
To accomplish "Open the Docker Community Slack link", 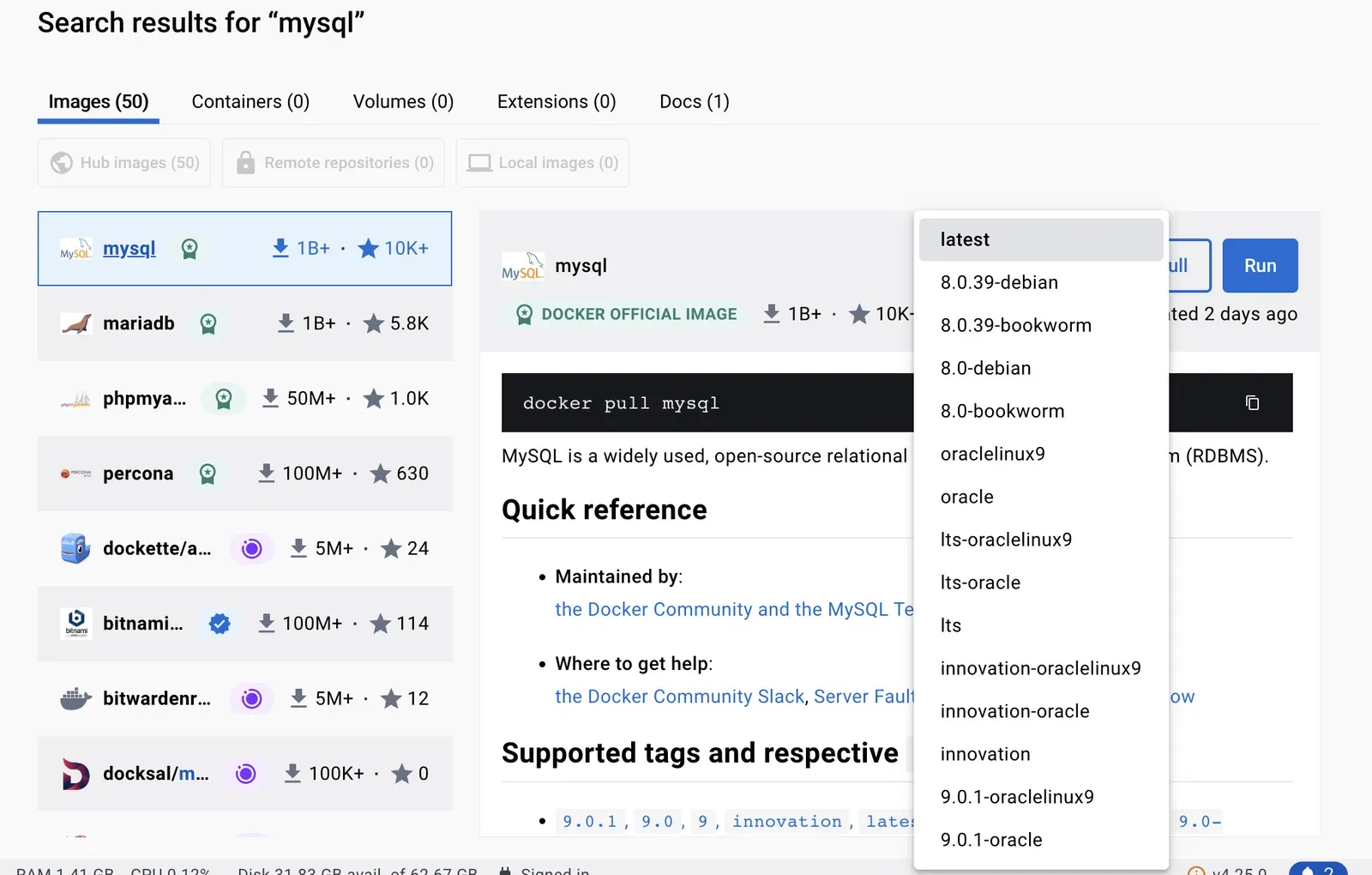I will pos(679,697).
